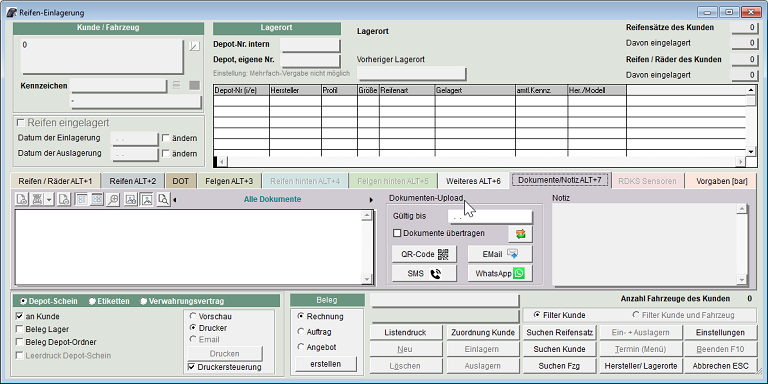Click the list icon beside Kennzeichen field
The image size is (768, 384).
(x=177, y=86)
